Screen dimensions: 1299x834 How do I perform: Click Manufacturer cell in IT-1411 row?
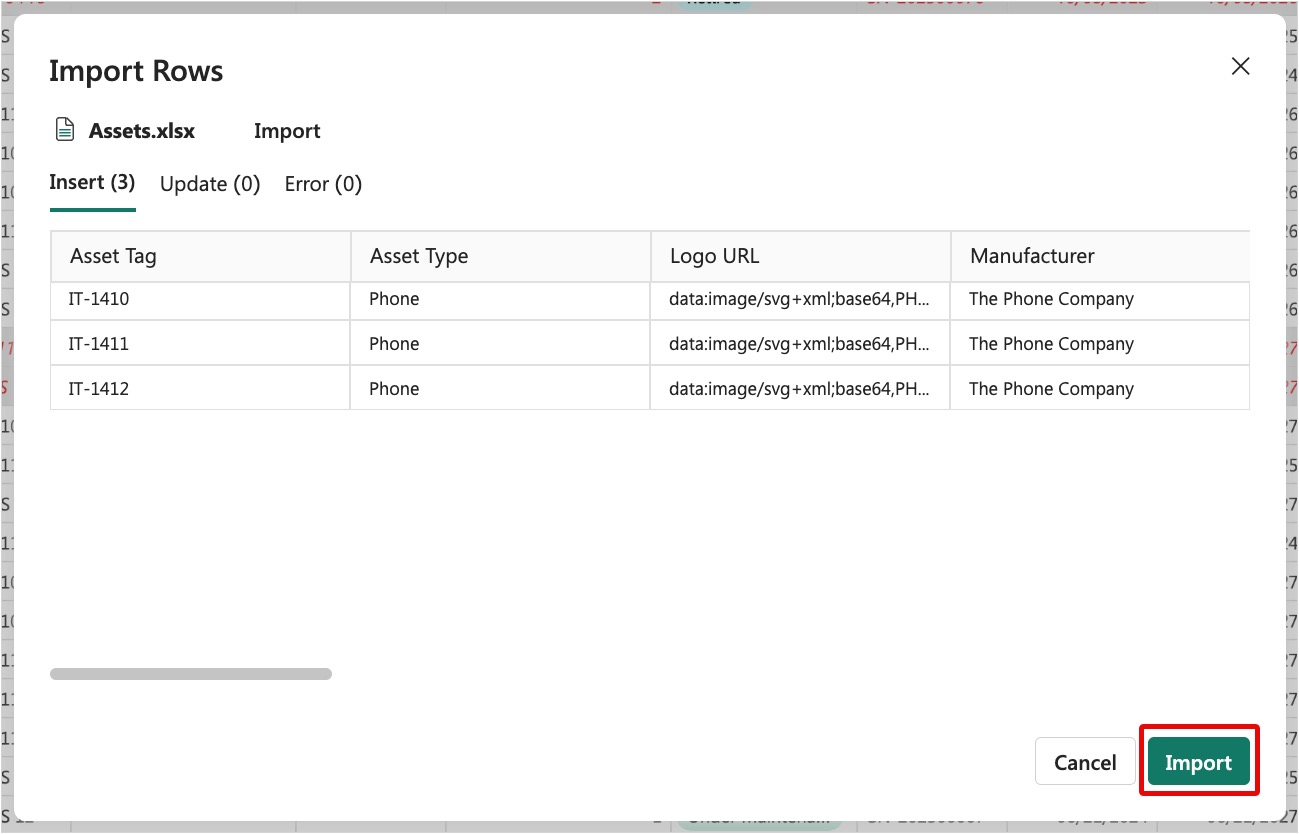click(x=1100, y=344)
